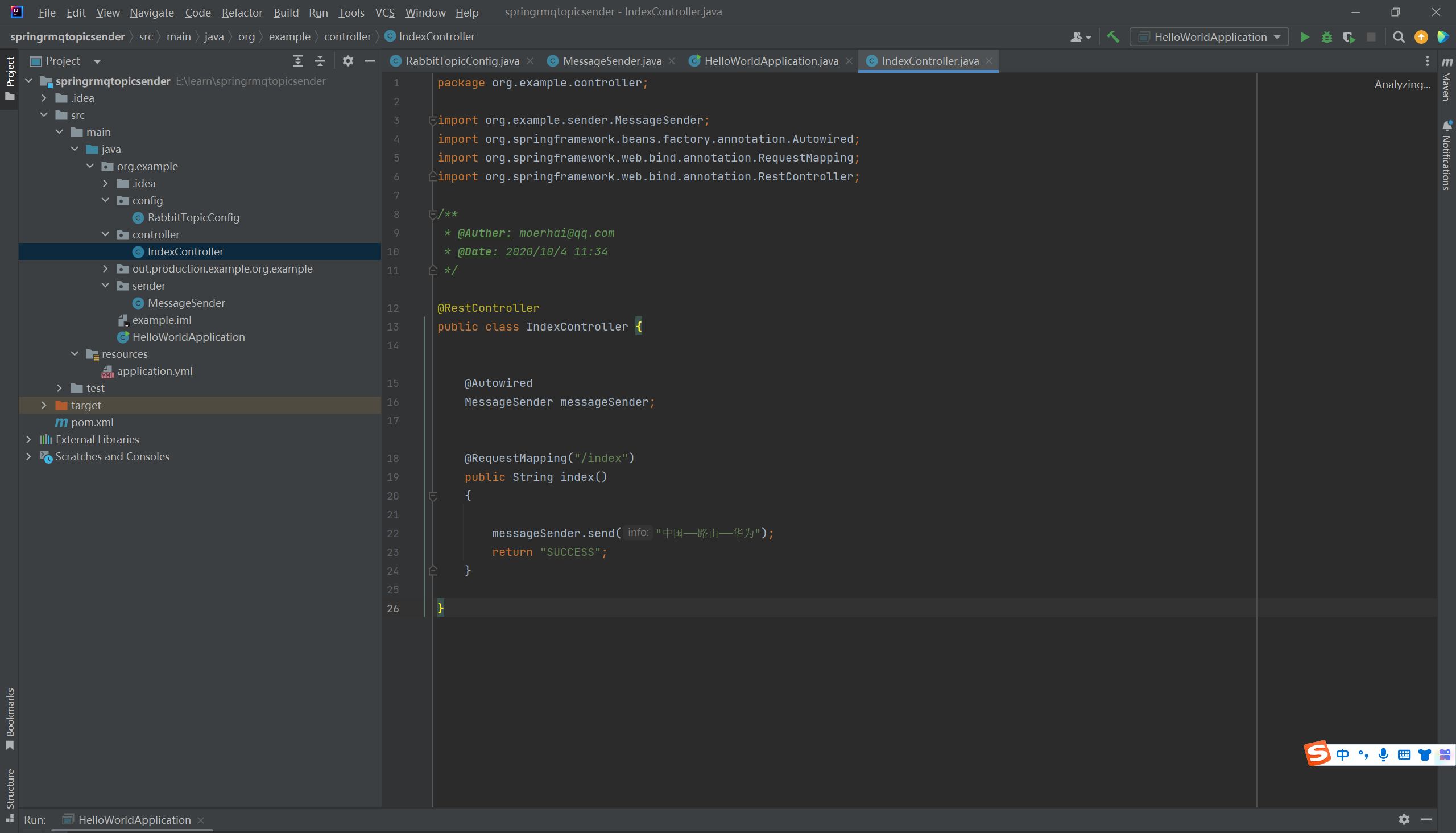
Task: Click the example breadcrumb in navigation bar
Action: click(x=289, y=36)
